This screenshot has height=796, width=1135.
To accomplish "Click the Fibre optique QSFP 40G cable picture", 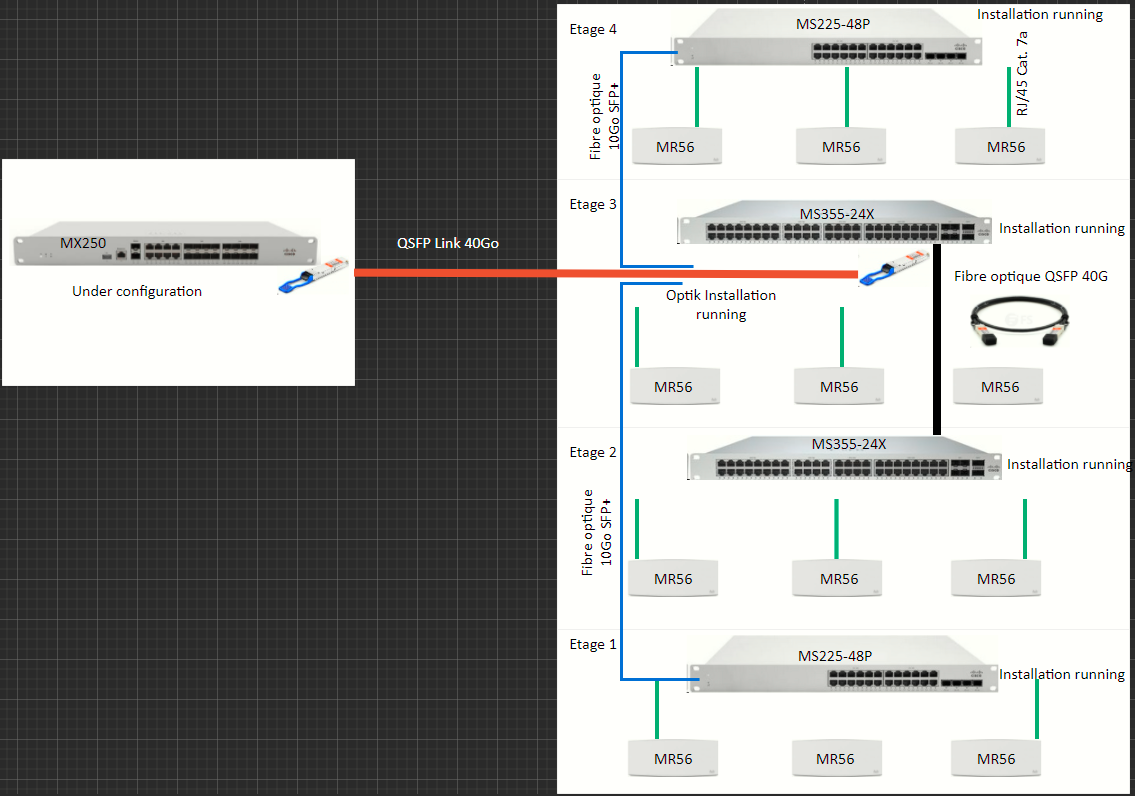I will point(1020,320).
